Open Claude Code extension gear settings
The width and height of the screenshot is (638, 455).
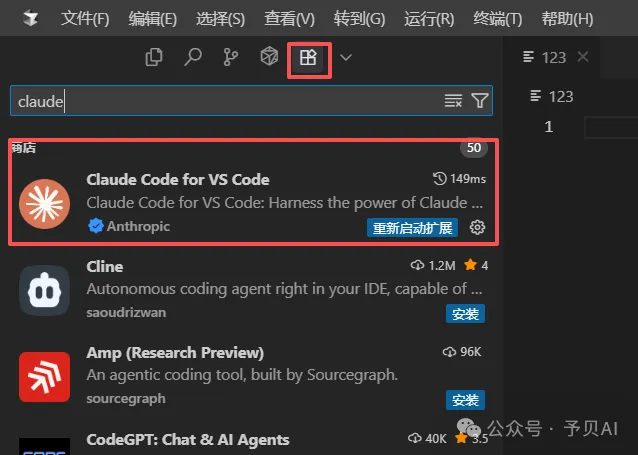pyautogui.click(x=477, y=228)
